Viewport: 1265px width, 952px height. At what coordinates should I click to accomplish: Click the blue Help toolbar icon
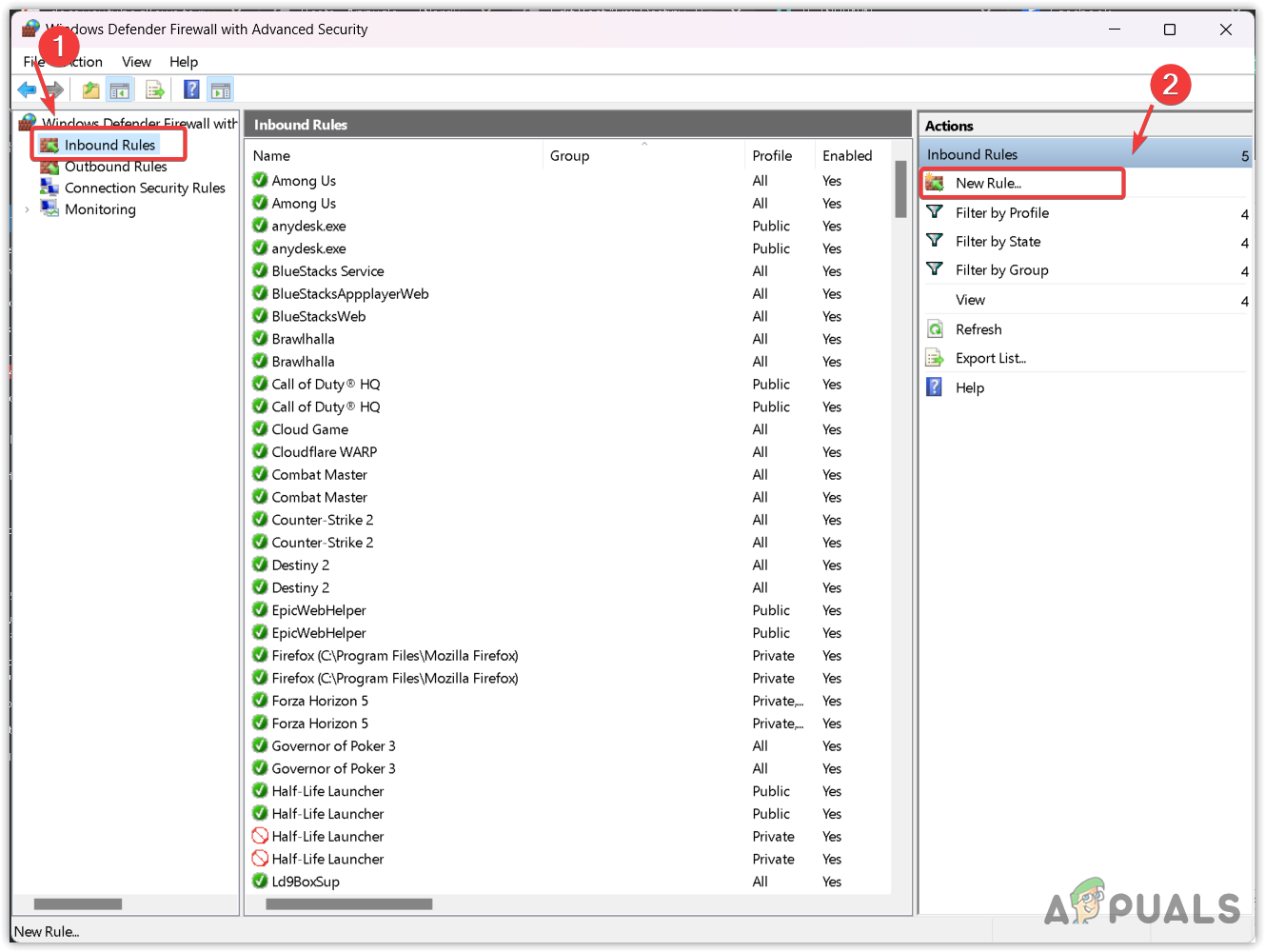(191, 89)
